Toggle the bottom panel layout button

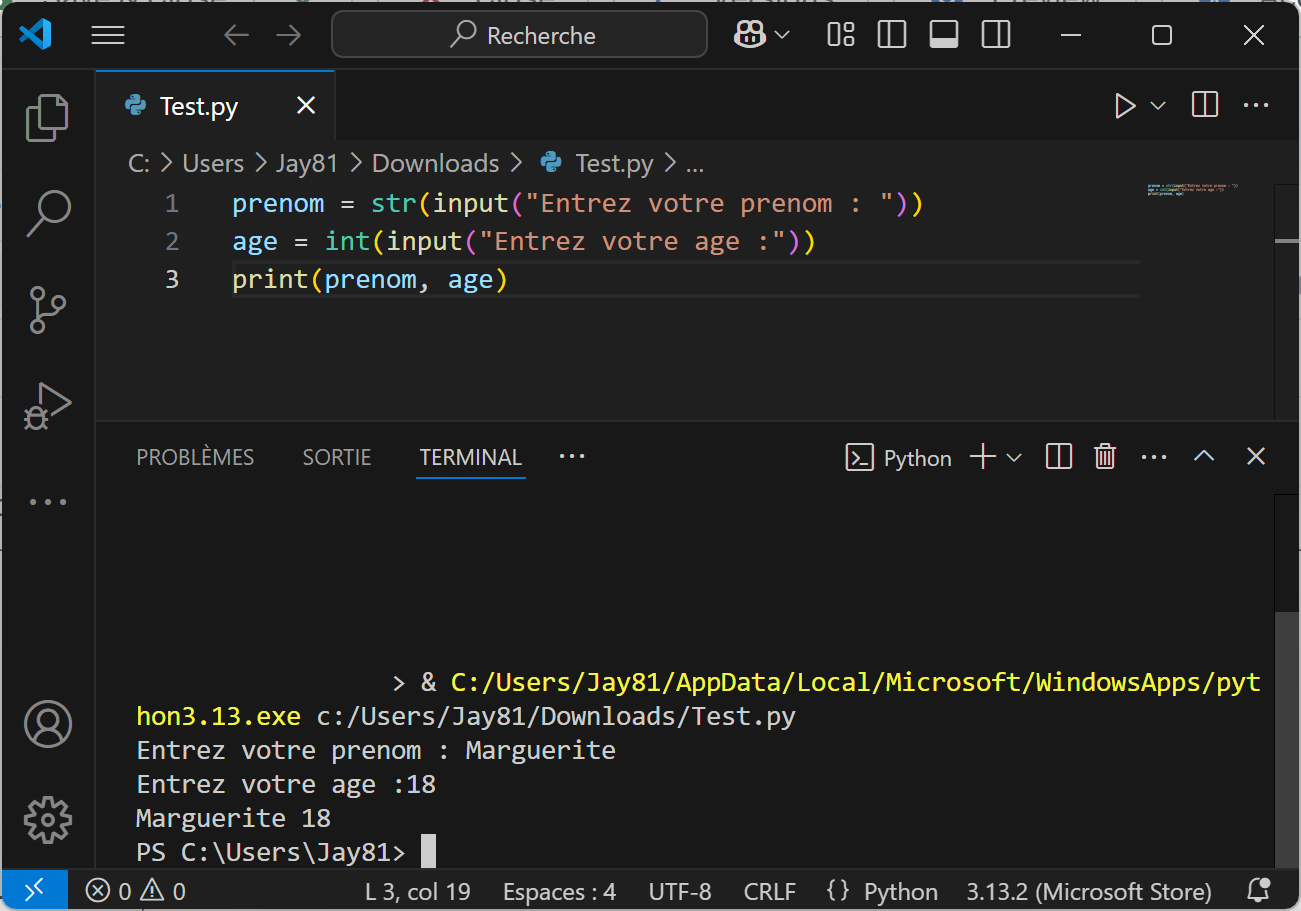943,35
